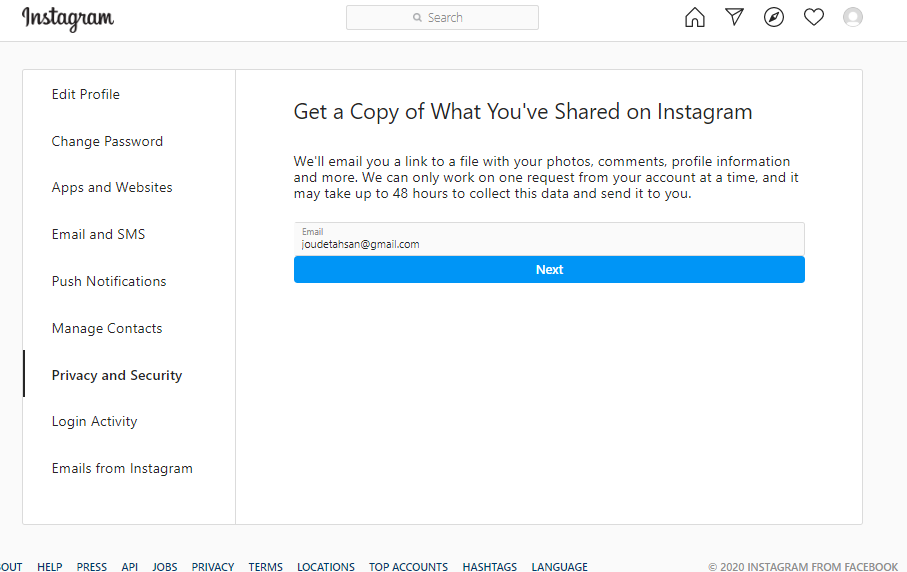Select Edit Profile in the sidebar
This screenshot has width=907, height=572.
pos(86,94)
